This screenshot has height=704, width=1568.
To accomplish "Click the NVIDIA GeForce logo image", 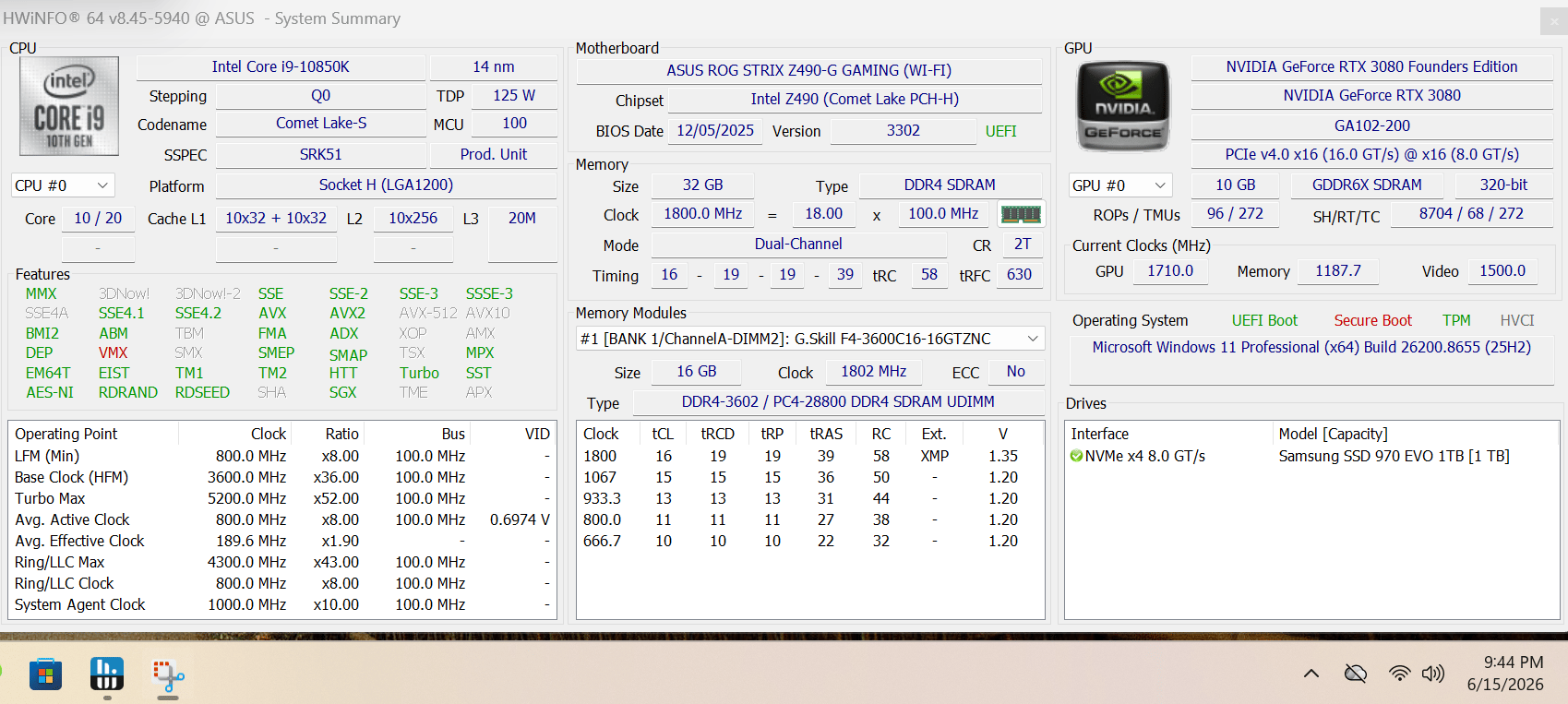I will (1123, 106).
